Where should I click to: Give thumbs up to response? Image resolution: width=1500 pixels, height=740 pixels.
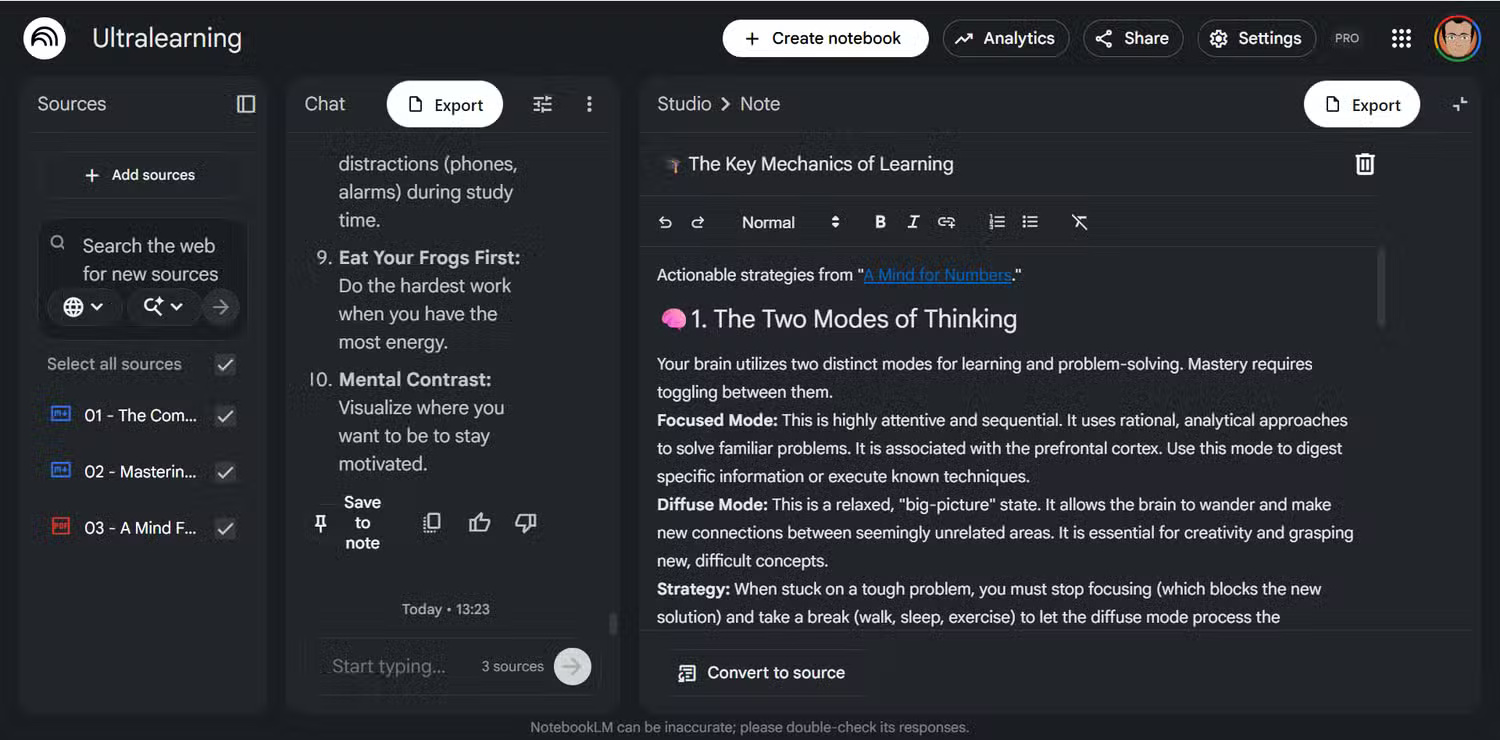coord(480,522)
